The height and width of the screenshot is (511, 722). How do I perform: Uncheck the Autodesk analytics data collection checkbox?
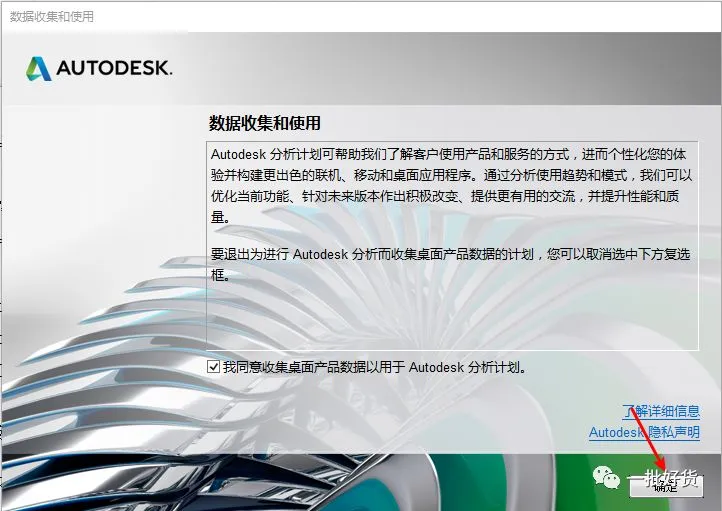[x=213, y=367]
